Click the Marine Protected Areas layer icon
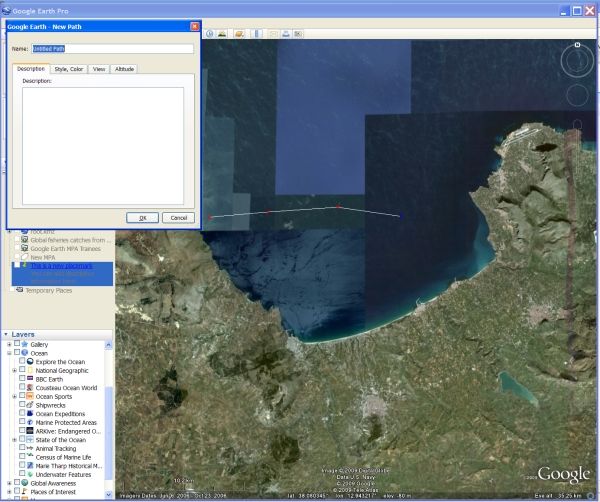 point(30,422)
